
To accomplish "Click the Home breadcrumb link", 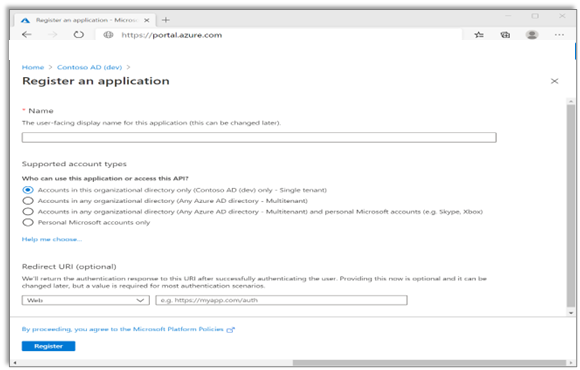I will (33, 67).
